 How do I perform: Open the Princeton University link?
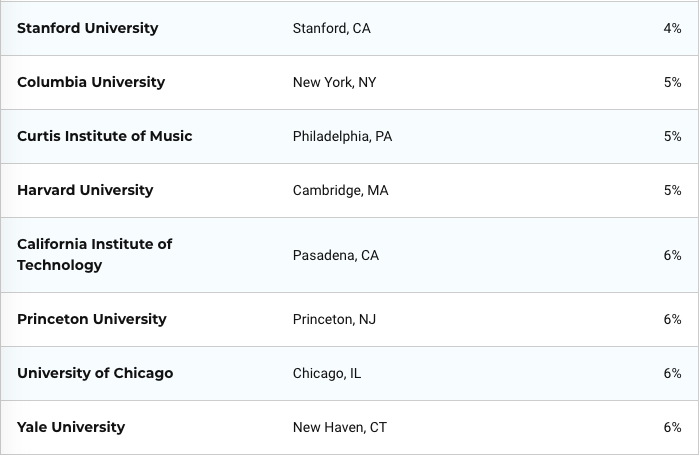pos(92,319)
